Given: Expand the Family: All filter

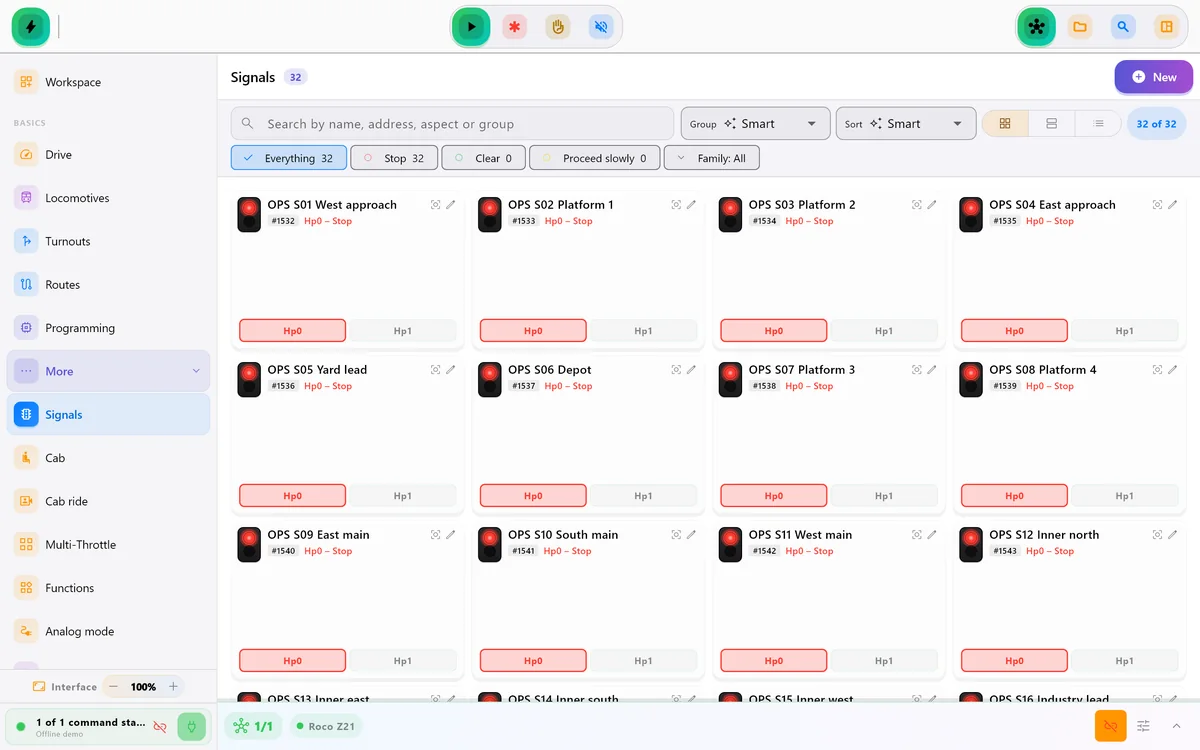Looking at the screenshot, I should coord(712,158).
